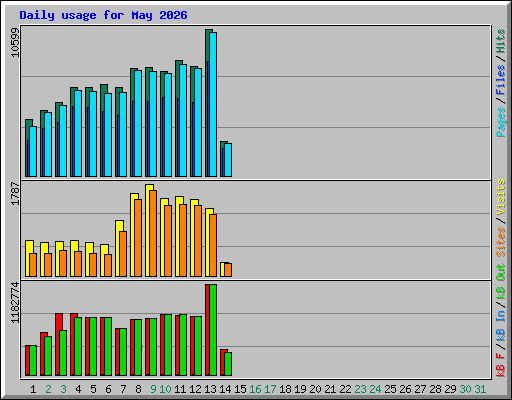Screen dimensions: 512x400
Task: Click the 'Pages' legend label
Action: tap(501, 122)
